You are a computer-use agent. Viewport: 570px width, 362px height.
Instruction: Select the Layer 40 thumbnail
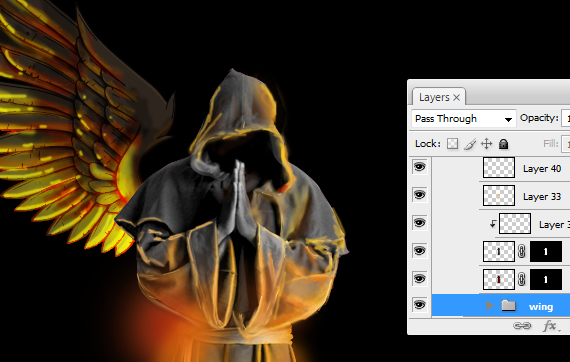[x=499, y=168]
